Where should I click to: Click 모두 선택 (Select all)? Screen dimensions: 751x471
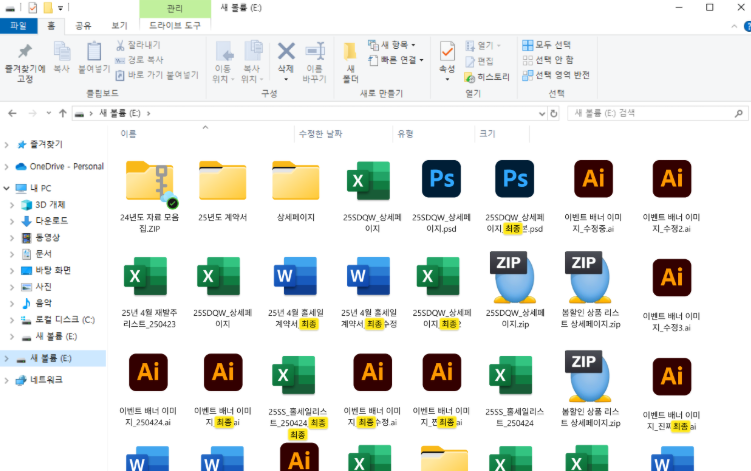546,45
